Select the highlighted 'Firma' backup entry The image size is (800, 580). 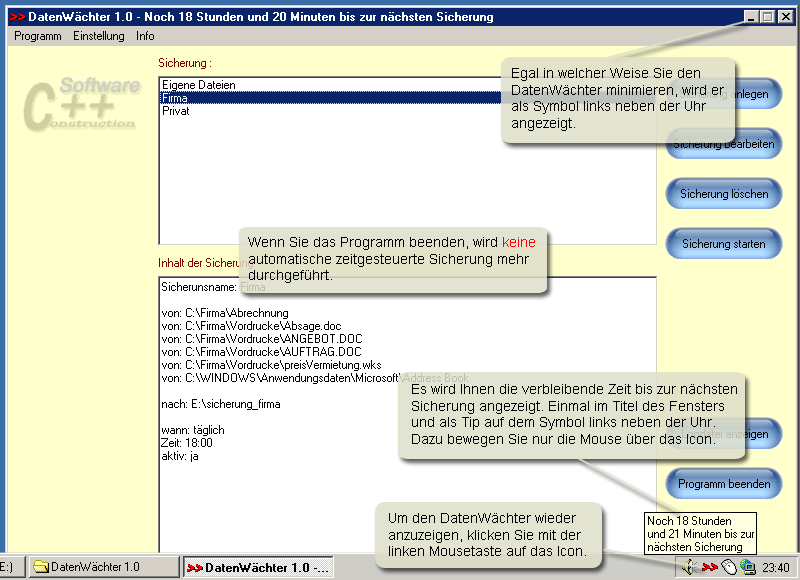tap(176, 98)
